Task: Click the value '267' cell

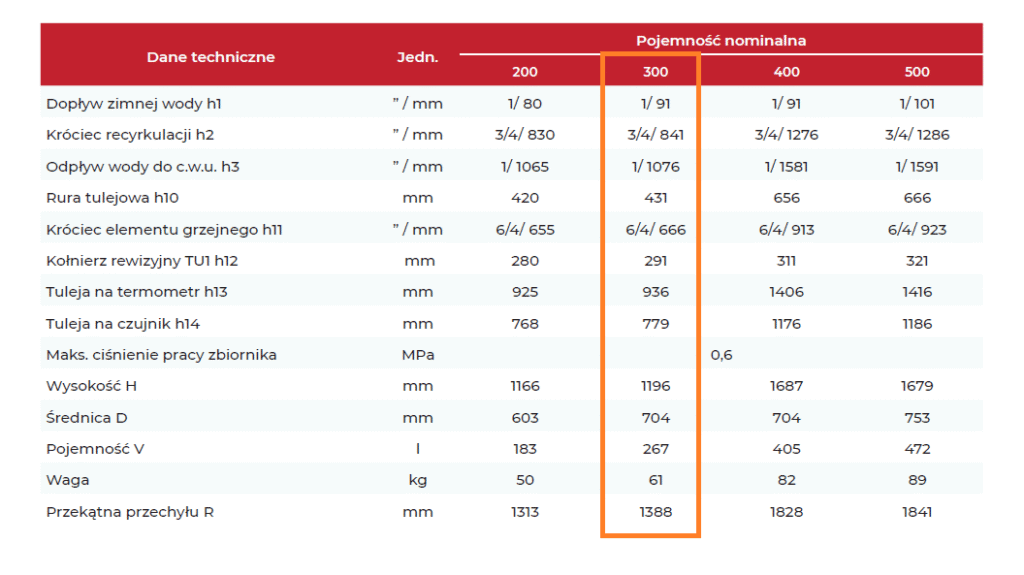Action: point(656,449)
